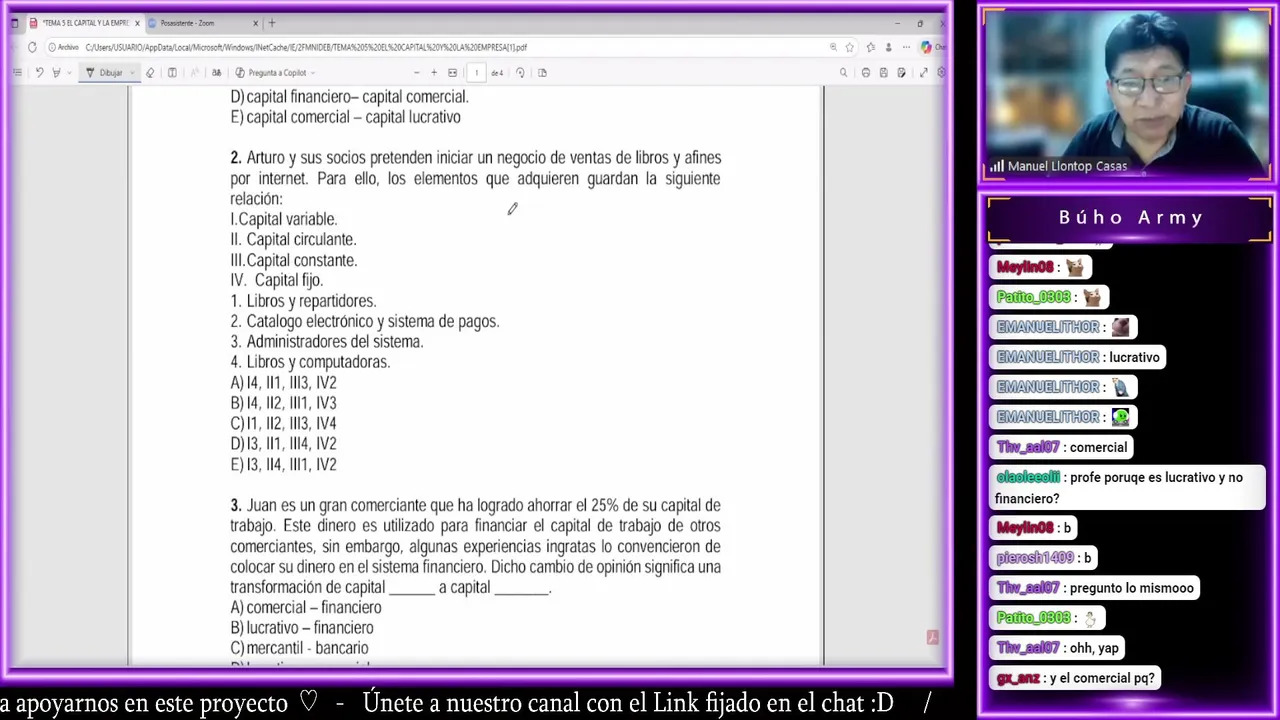The width and height of the screenshot is (1280, 720).
Task: Click the undo arrow in PDF toolbar
Action: point(39,72)
